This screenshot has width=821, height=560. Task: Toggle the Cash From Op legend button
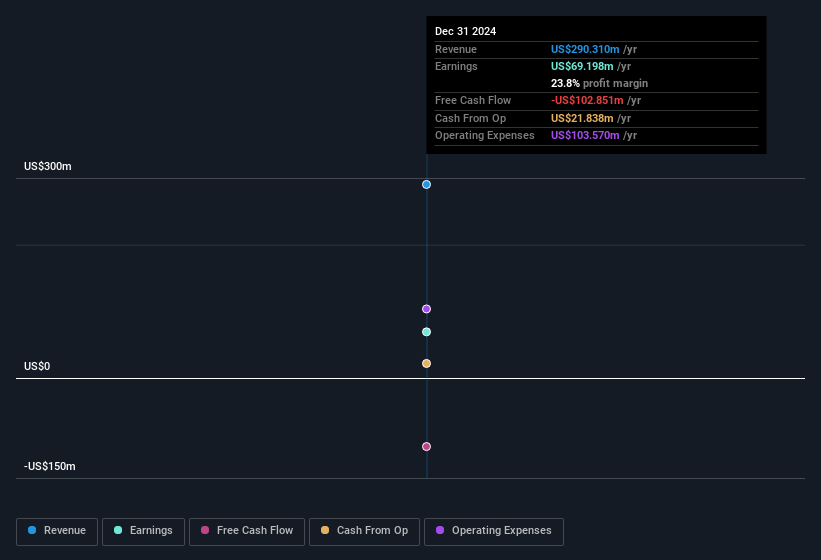(x=364, y=532)
